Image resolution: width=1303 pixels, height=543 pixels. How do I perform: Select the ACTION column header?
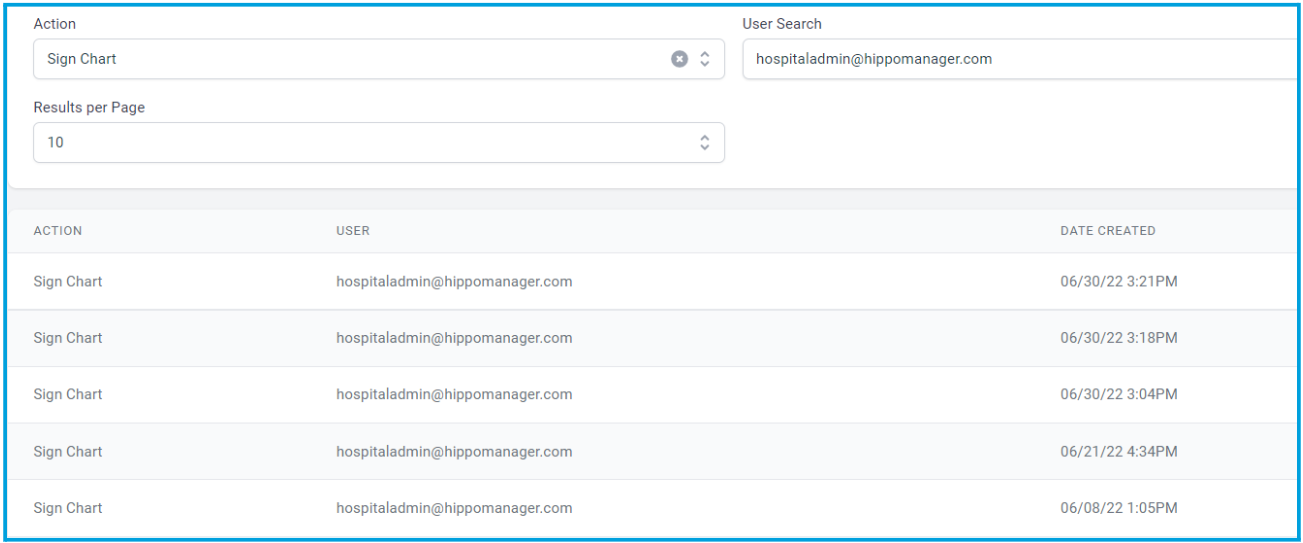coord(58,231)
